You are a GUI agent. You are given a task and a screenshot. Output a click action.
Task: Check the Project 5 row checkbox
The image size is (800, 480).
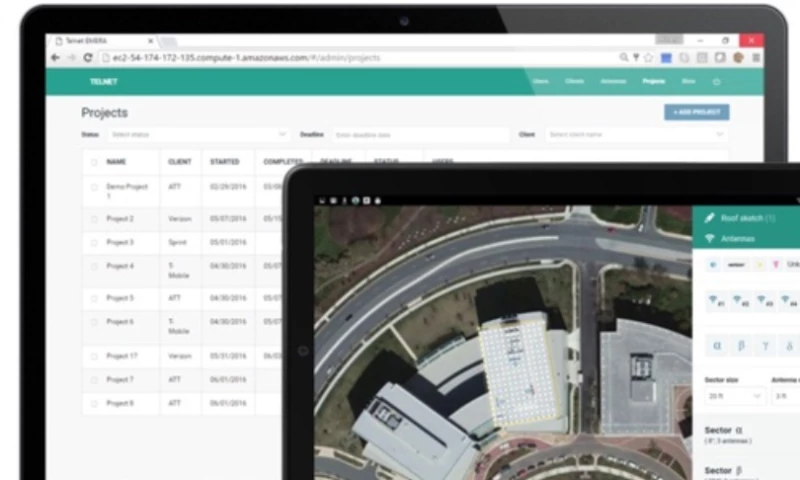pyautogui.click(x=94, y=298)
